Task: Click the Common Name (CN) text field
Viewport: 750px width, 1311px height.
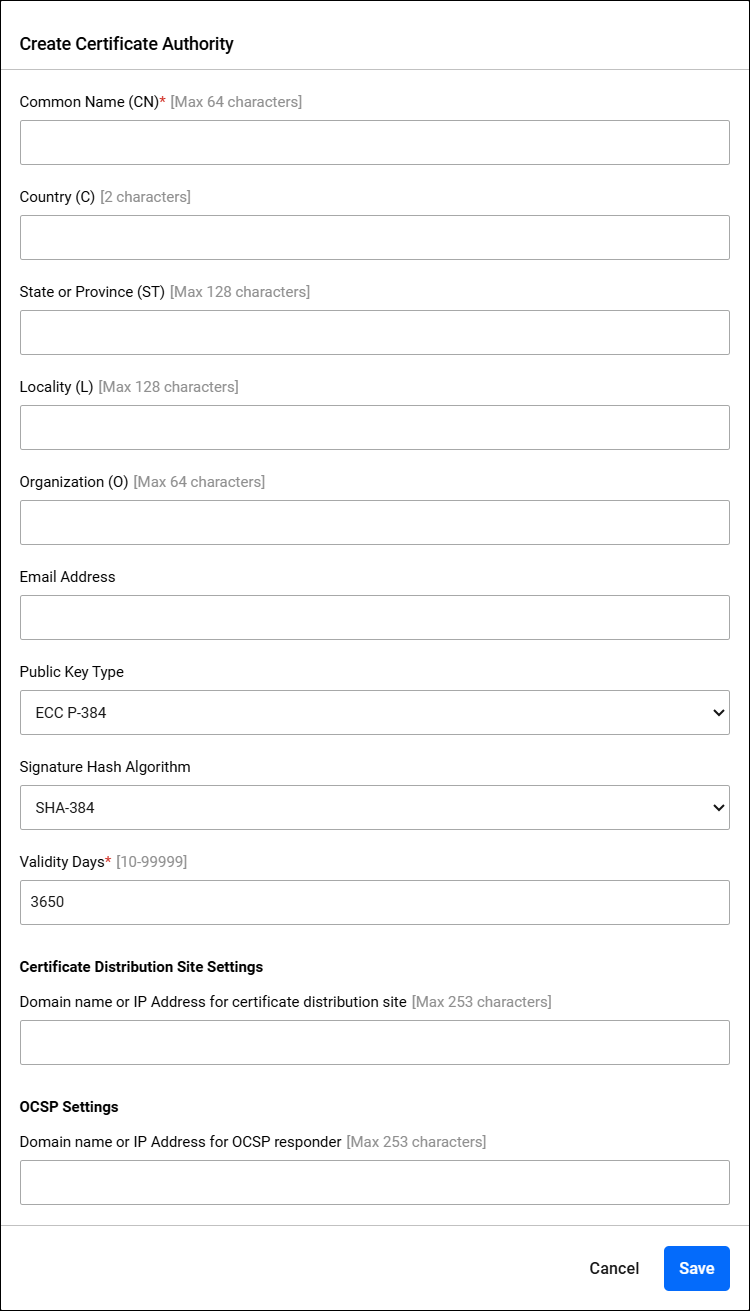Action: coord(375,142)
